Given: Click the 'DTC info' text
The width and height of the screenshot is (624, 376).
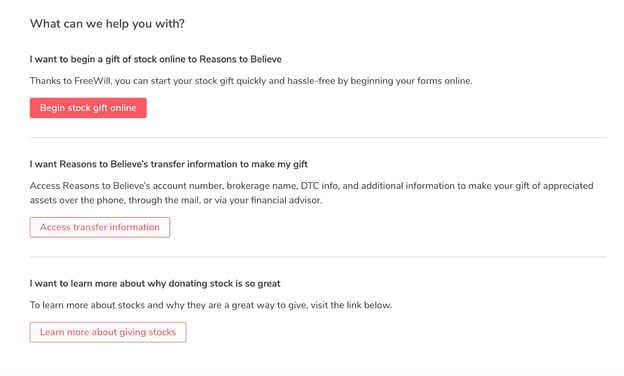Looking at the screenshot, I should tap(319, 186).
